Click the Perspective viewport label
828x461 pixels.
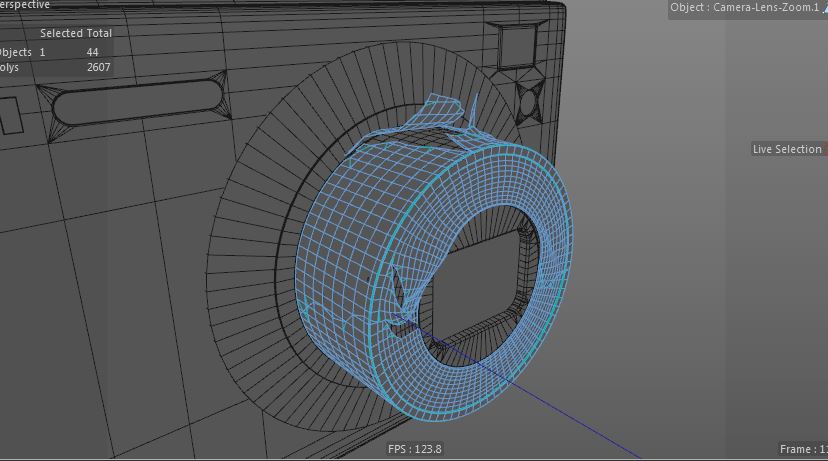coord(24,5)
